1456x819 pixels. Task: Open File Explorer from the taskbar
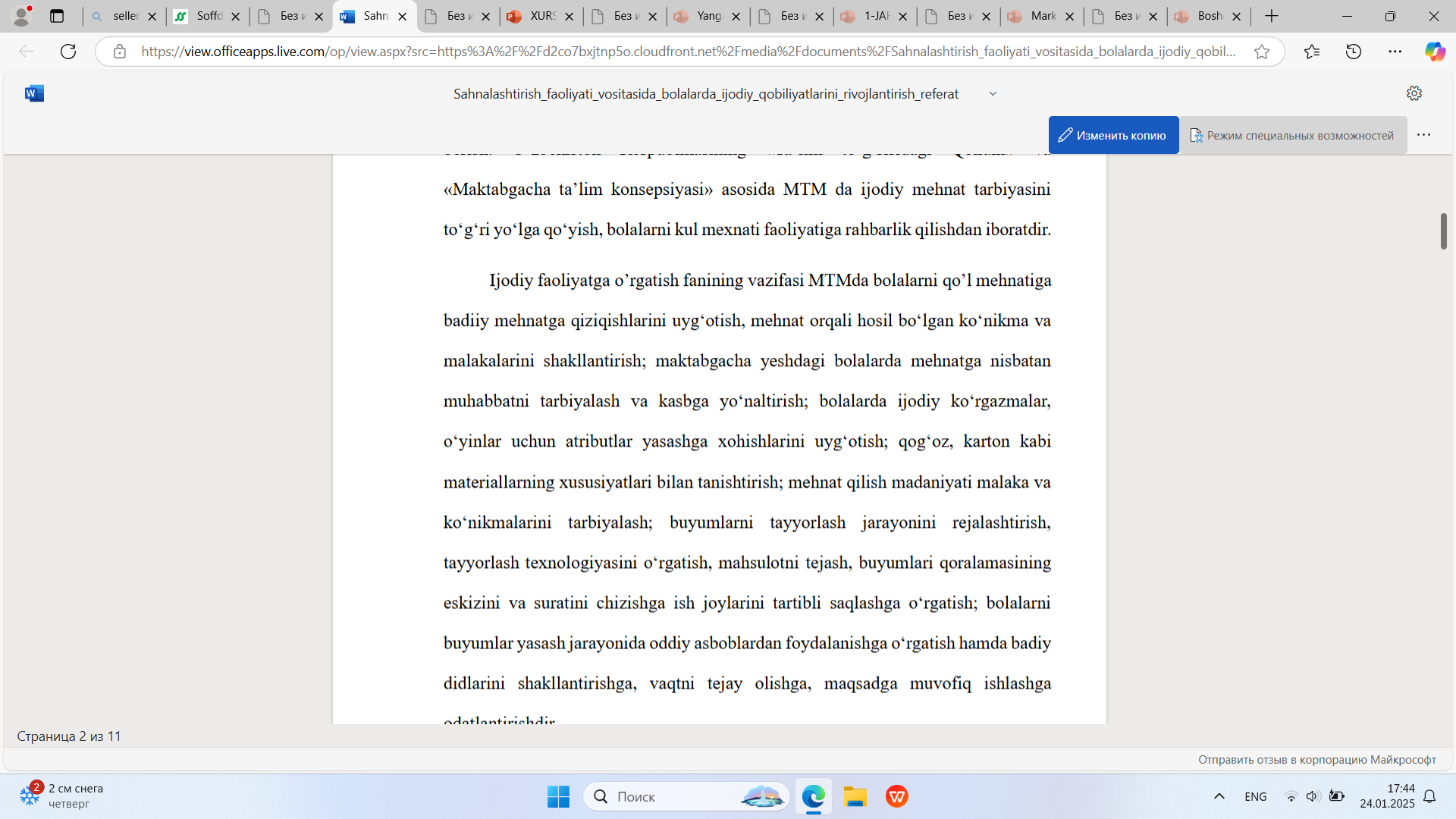pyautogui.click(x=855, y=796)
